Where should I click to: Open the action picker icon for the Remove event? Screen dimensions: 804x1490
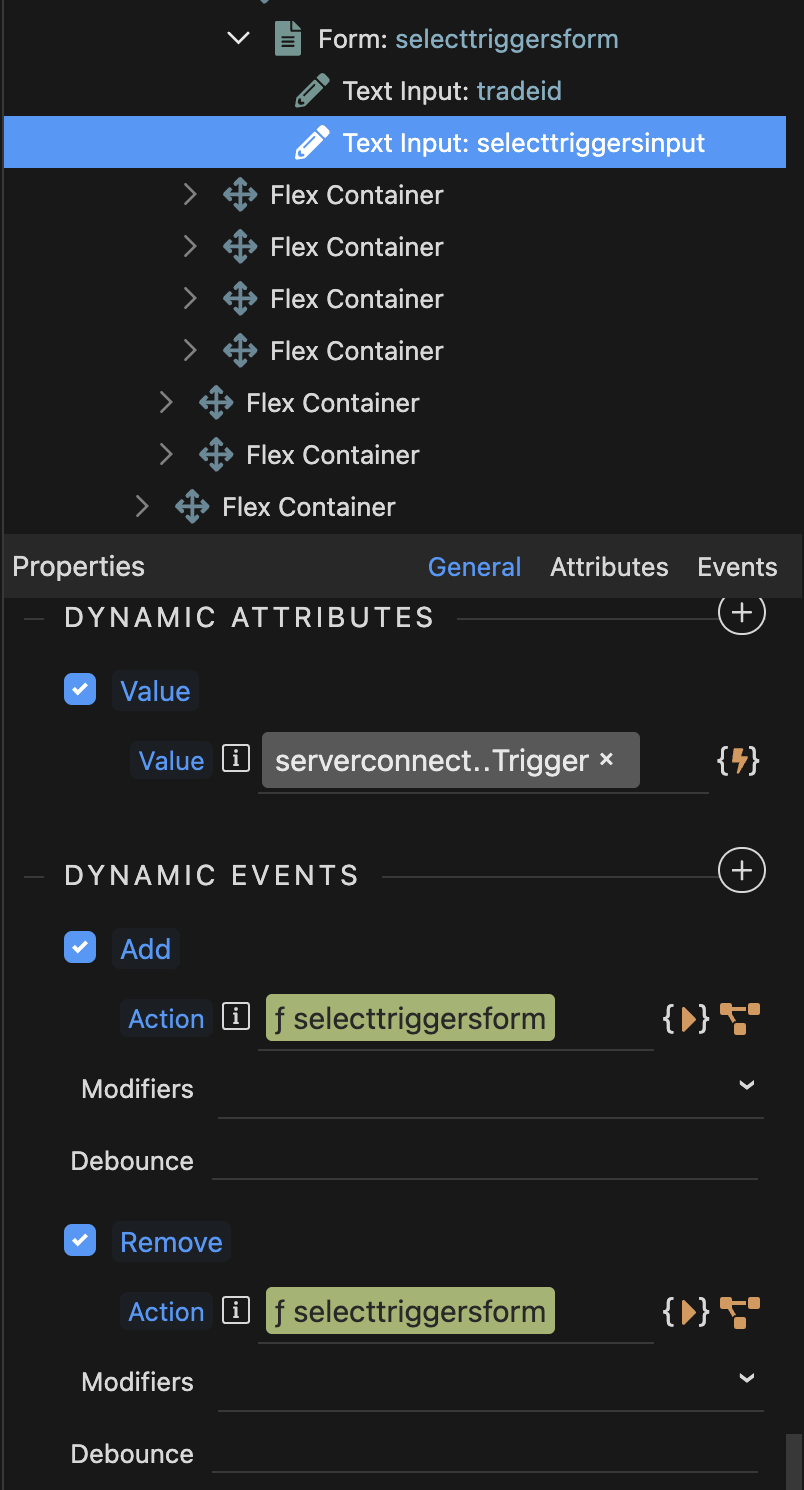click(x=686, y=1311)
